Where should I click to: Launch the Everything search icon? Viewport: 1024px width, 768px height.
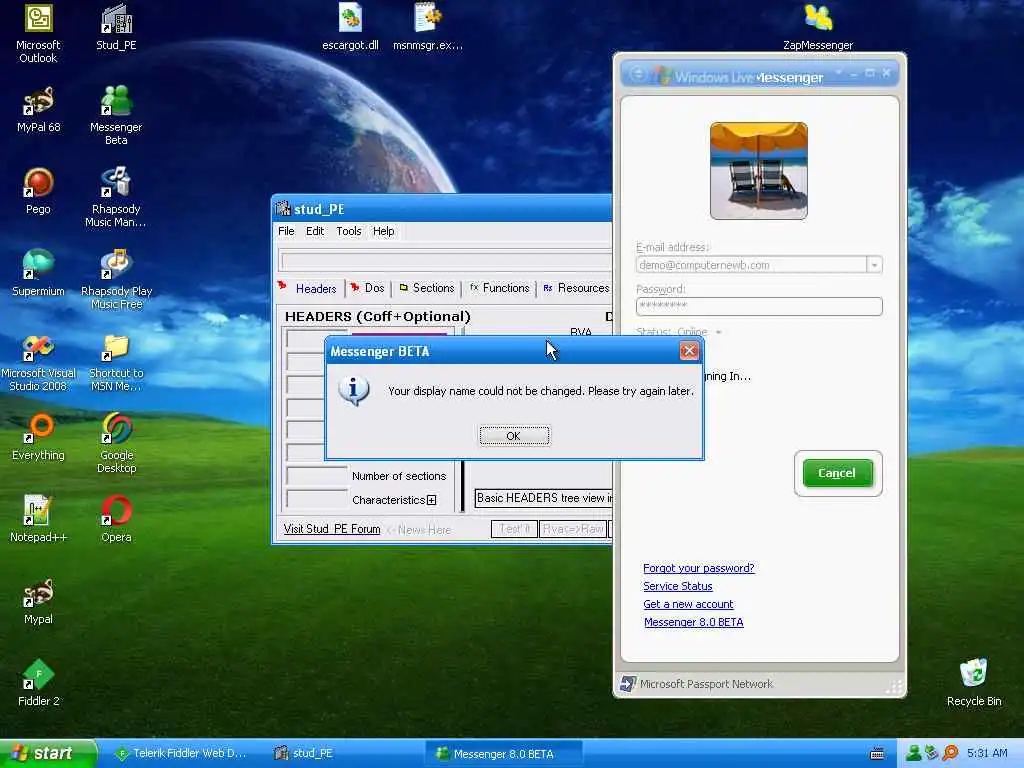[x=38, y=438]
